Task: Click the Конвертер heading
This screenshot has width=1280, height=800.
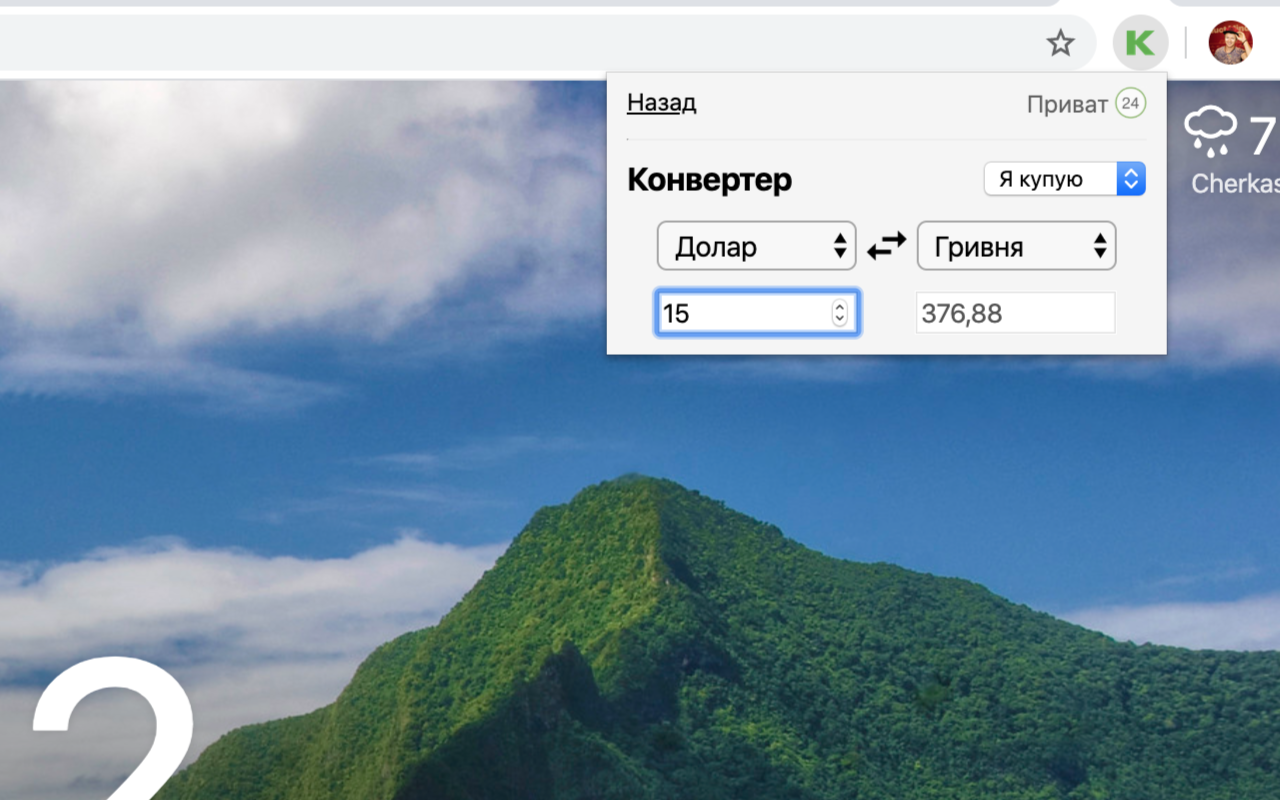Action: coord(709,180)
